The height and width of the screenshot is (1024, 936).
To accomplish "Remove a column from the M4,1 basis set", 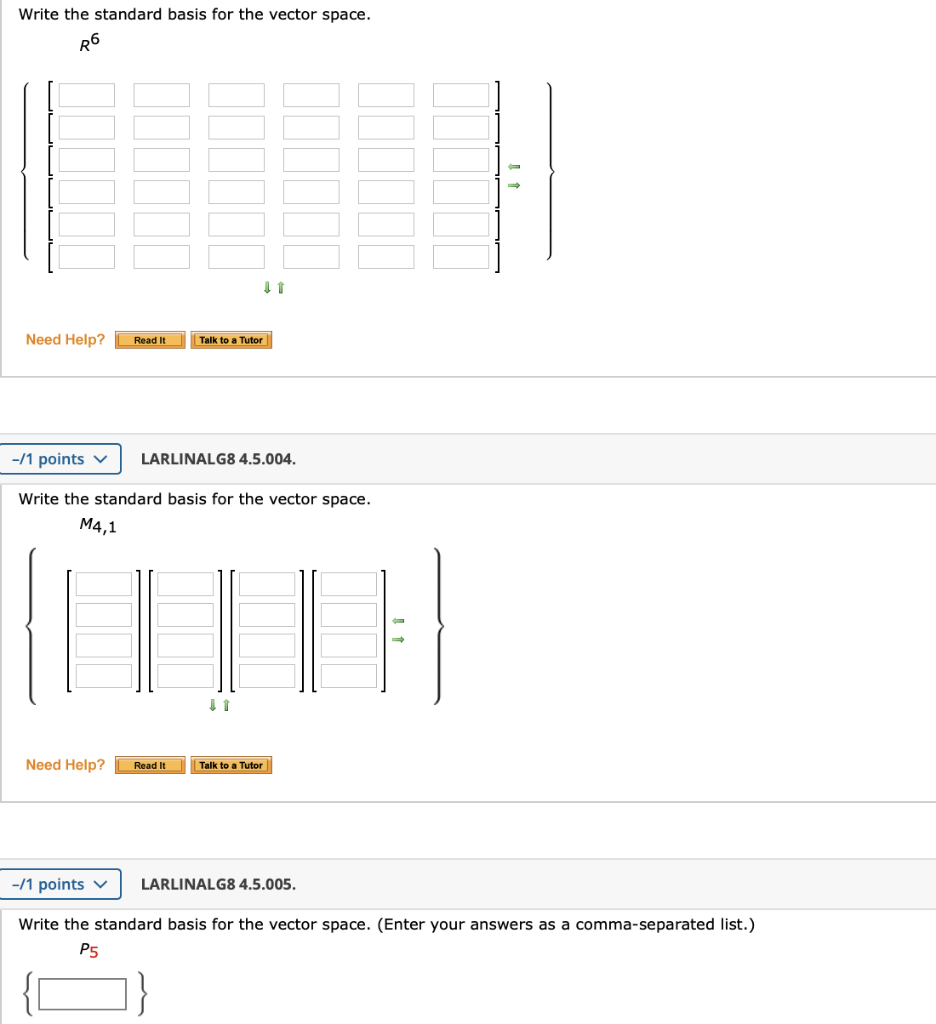I will [398, 620].
